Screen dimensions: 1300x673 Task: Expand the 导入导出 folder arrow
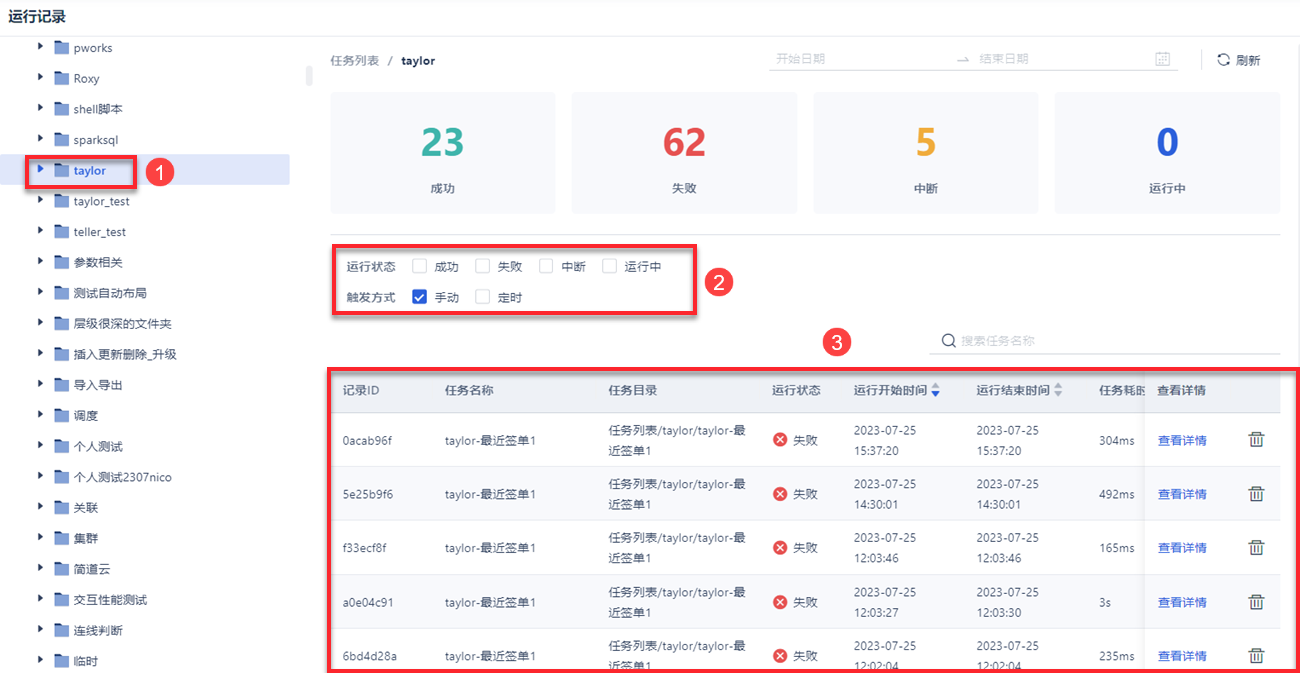pyautogui.click(x=40, y=384)
